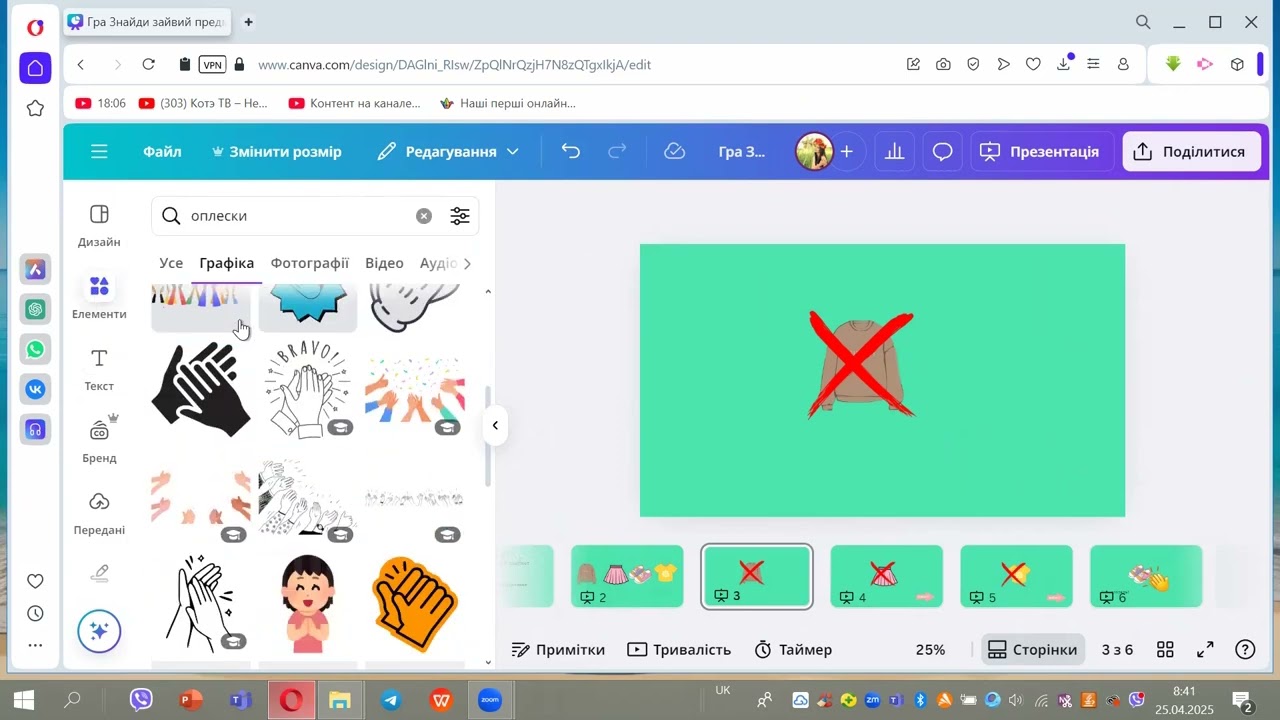The image size is (1280, 720).
Task: Select the BRAVO clapping hands graphic
Action: click(x=308, y=390)
